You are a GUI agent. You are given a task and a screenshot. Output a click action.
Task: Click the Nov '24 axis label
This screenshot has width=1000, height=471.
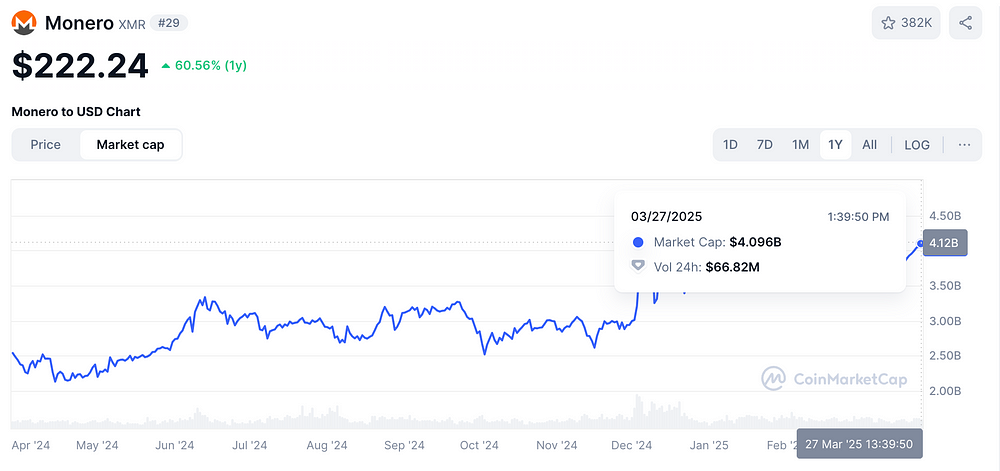[556, 445]
